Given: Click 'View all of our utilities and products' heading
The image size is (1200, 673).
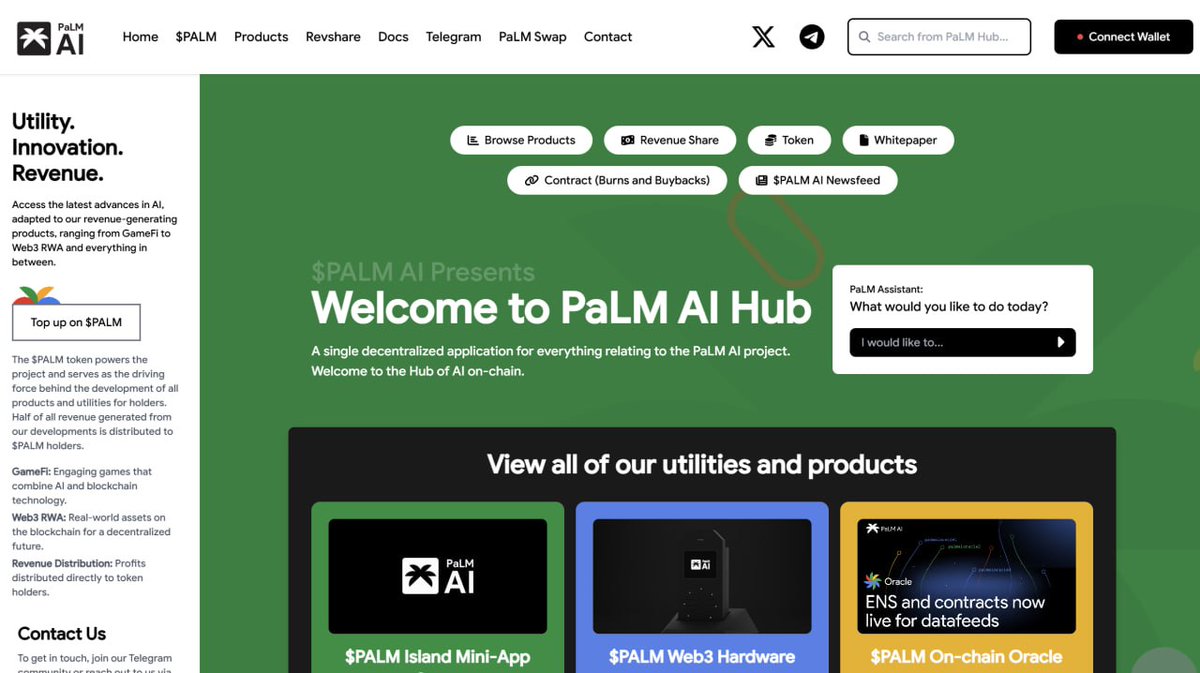Looking at the screenshot, I should (x=702, y=465).
